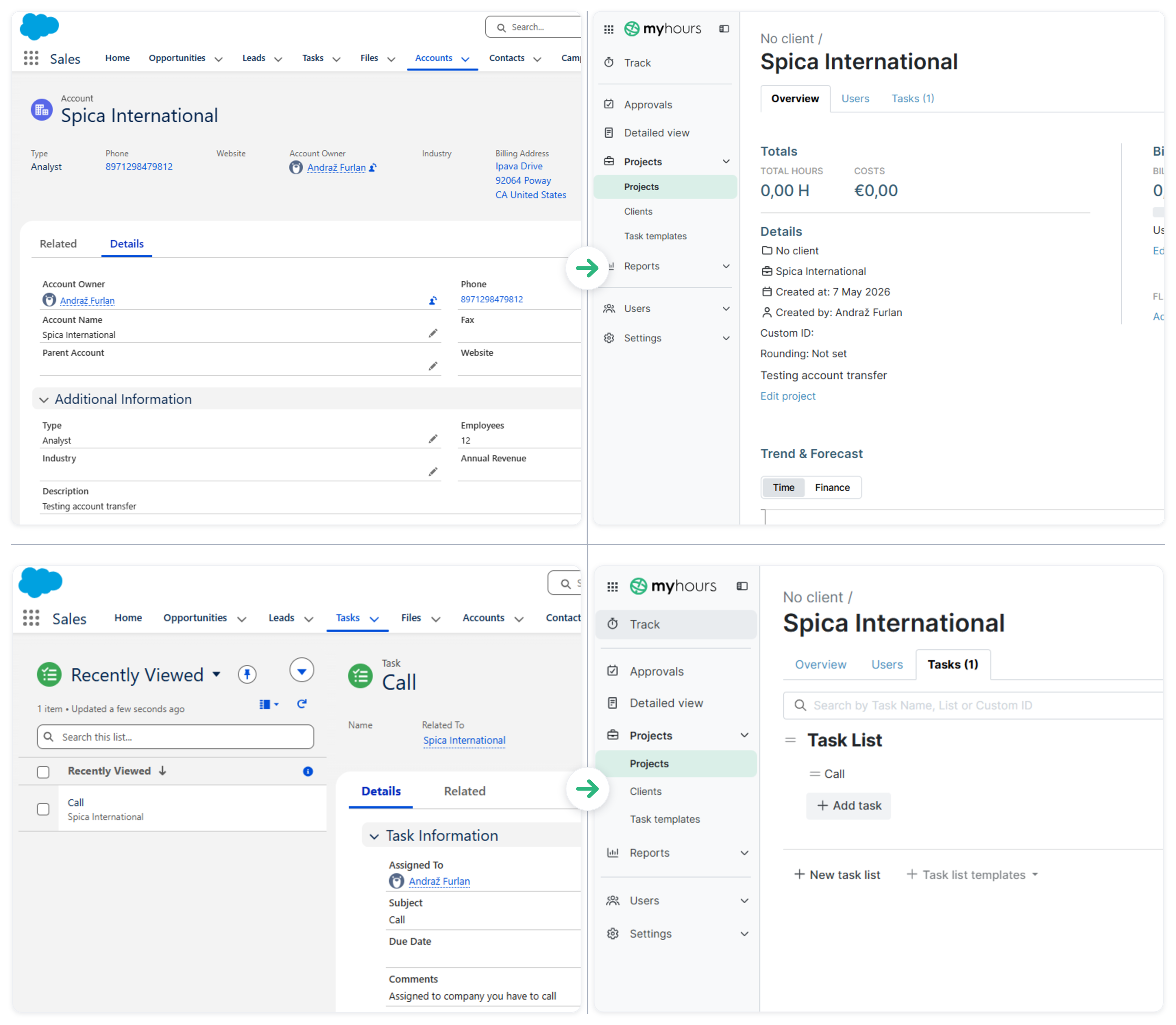Switch to Related tab on account page
Viewport: 1176px width, 1025px height.
(x=58, y=244)
